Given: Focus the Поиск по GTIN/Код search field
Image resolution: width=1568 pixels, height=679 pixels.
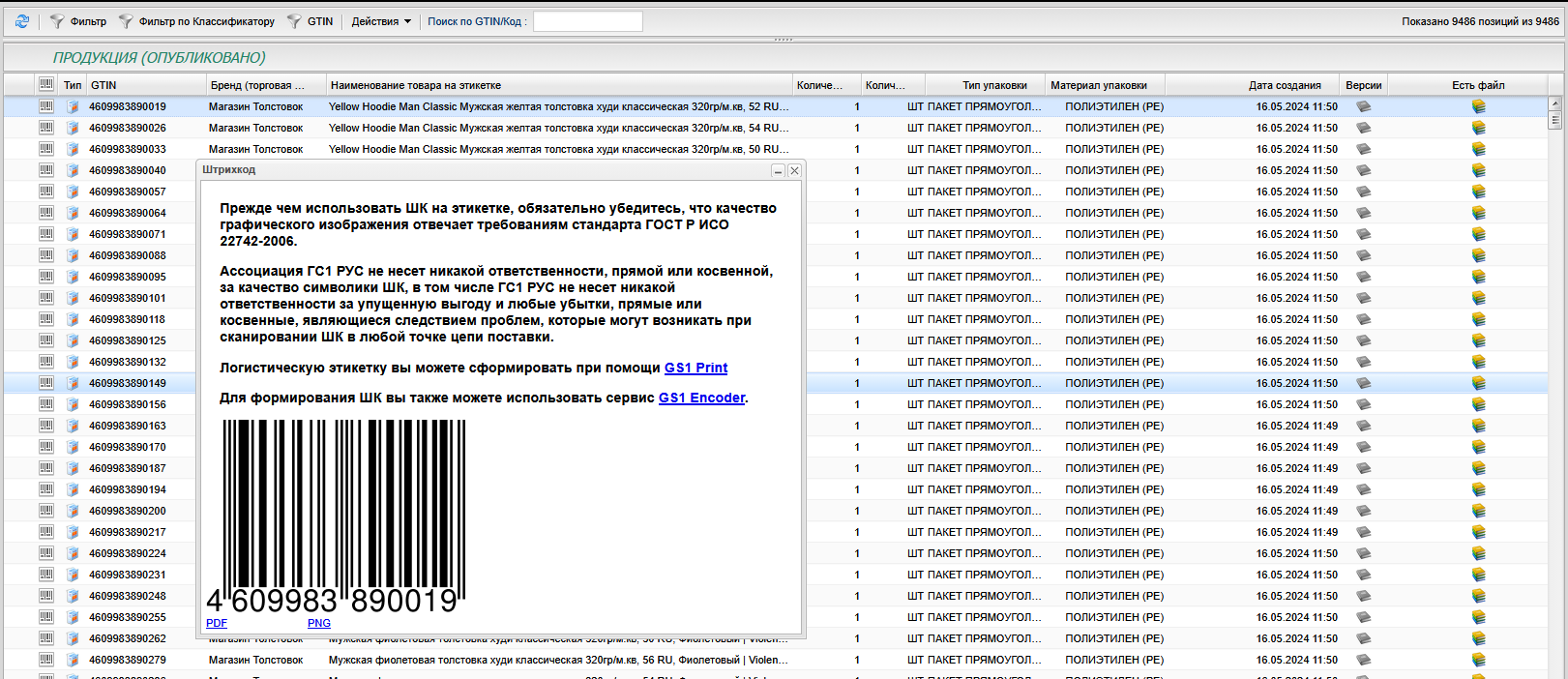Looking at the screenshot, I should tap(587, 21).
